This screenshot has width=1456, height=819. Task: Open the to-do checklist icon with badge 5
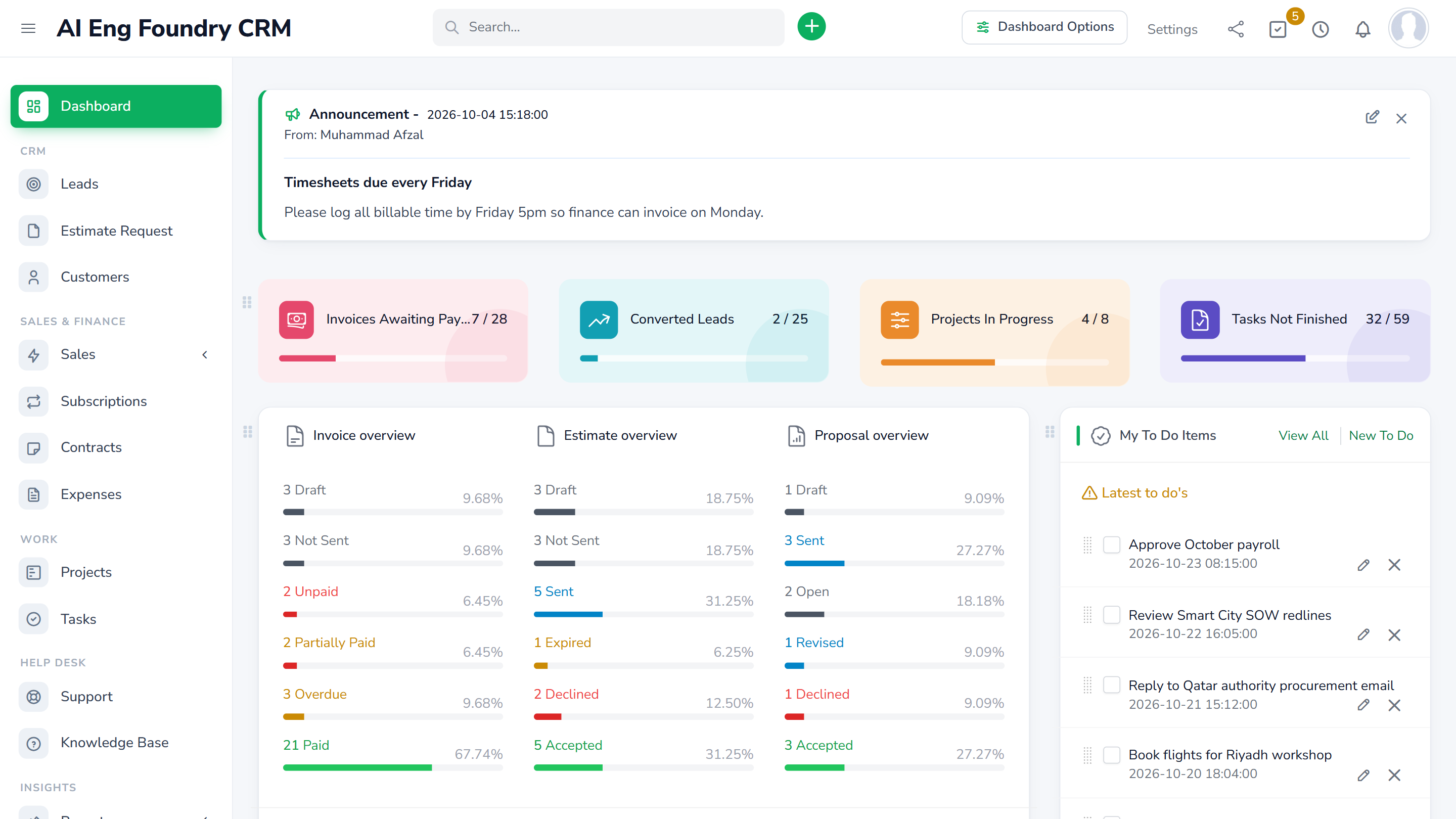pos(1278,29)
